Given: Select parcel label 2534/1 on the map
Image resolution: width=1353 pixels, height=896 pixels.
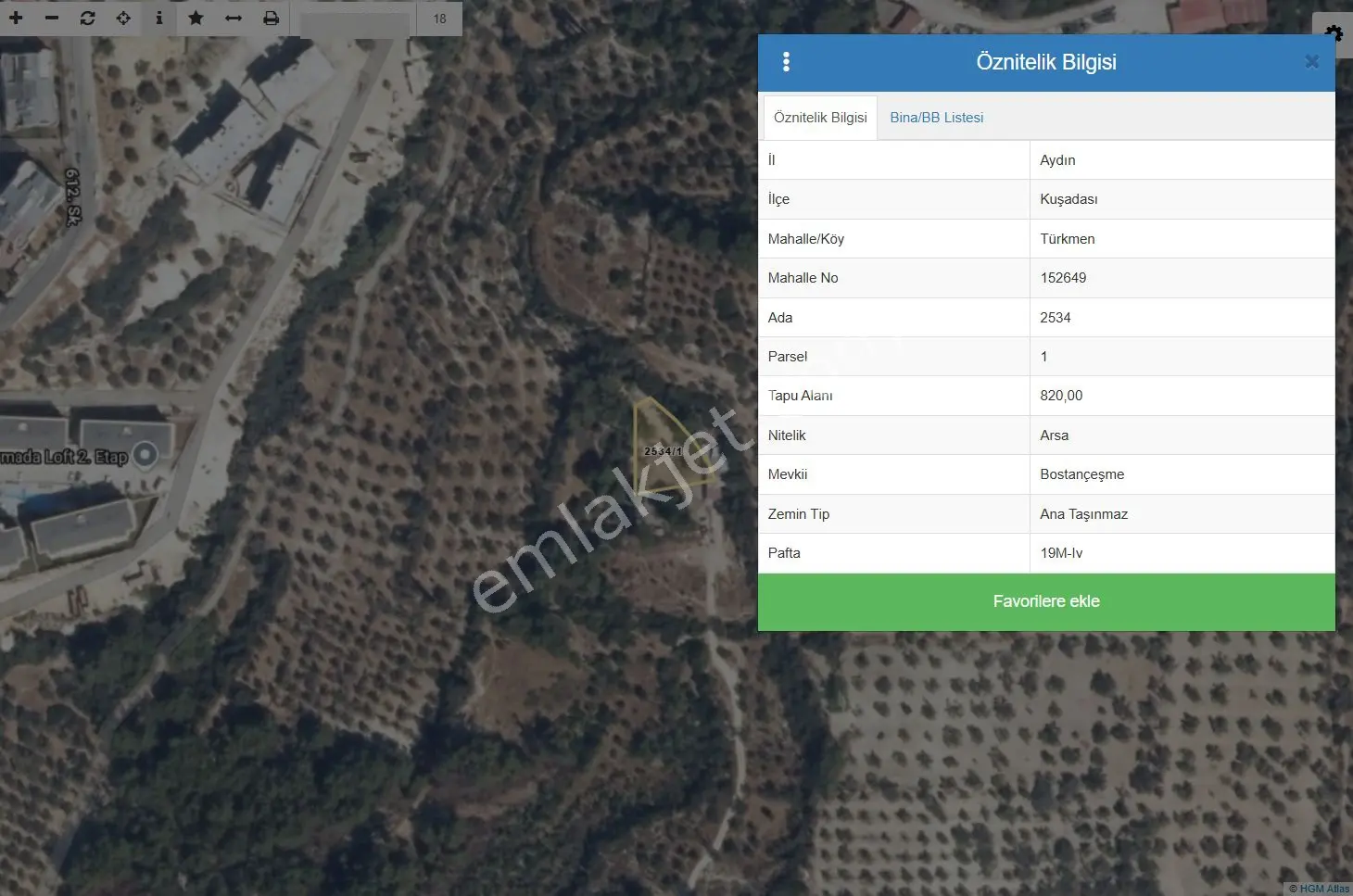Looking at the screenshot, I should pyautogui.click(x=663, y=451).
